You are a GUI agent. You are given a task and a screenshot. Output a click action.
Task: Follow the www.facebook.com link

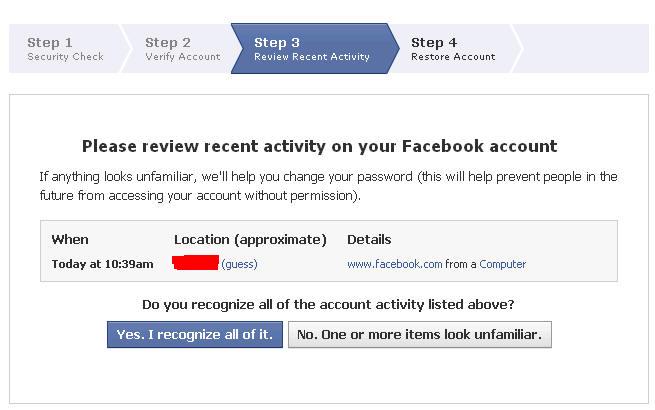click(x=394, y=264)
